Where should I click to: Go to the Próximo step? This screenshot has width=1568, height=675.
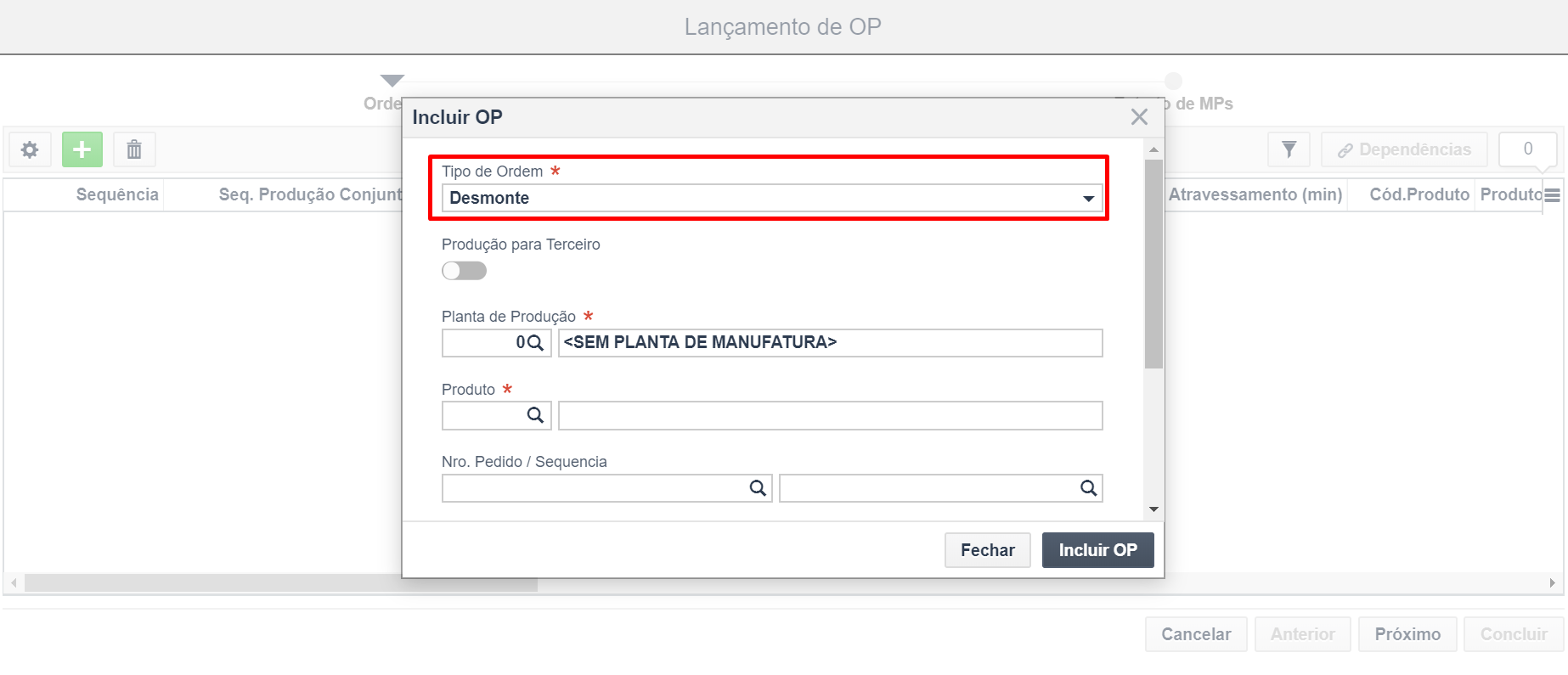pos(1407,634)
